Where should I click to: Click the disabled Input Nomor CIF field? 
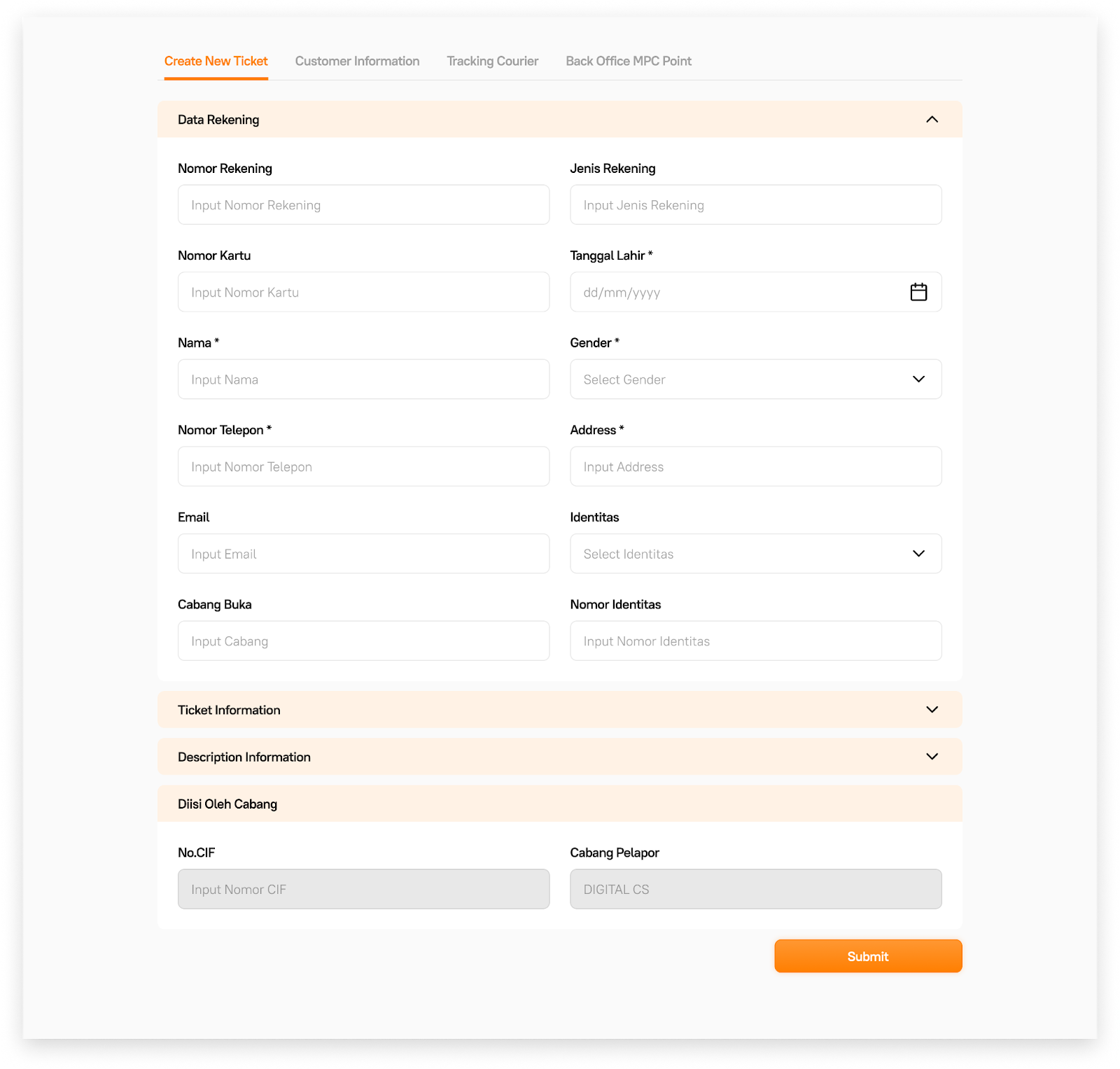364,889
